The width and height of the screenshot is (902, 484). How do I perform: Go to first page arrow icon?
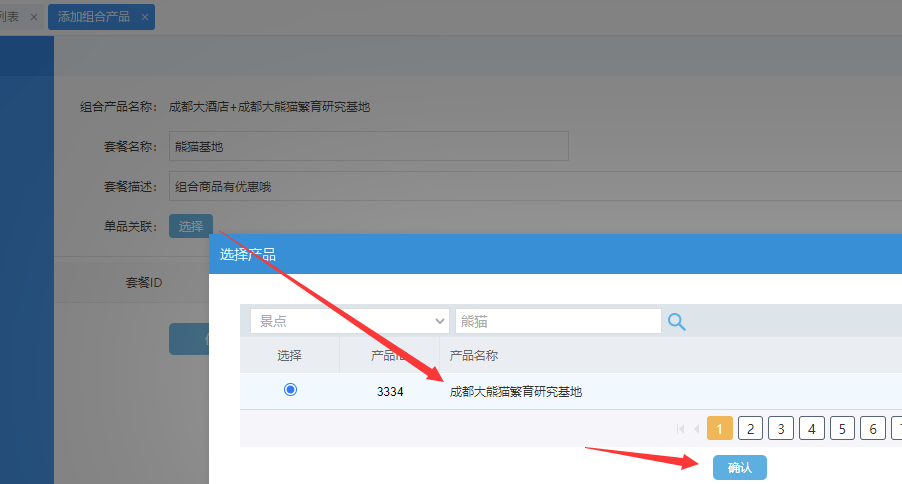click(x=681, y=429)
